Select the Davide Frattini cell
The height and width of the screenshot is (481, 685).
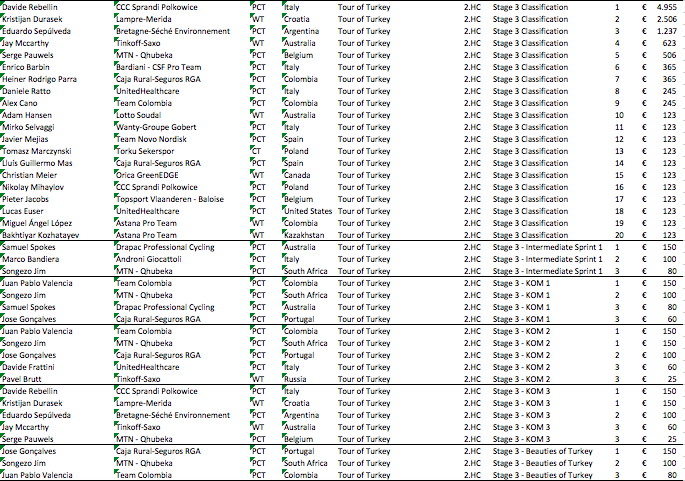(28, 367)
